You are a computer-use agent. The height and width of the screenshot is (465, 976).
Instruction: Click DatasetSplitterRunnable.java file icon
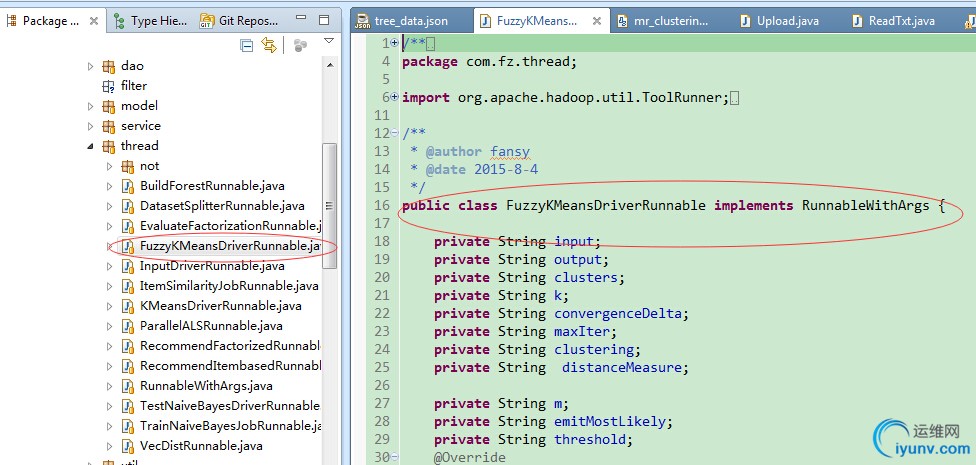(128, 206)
